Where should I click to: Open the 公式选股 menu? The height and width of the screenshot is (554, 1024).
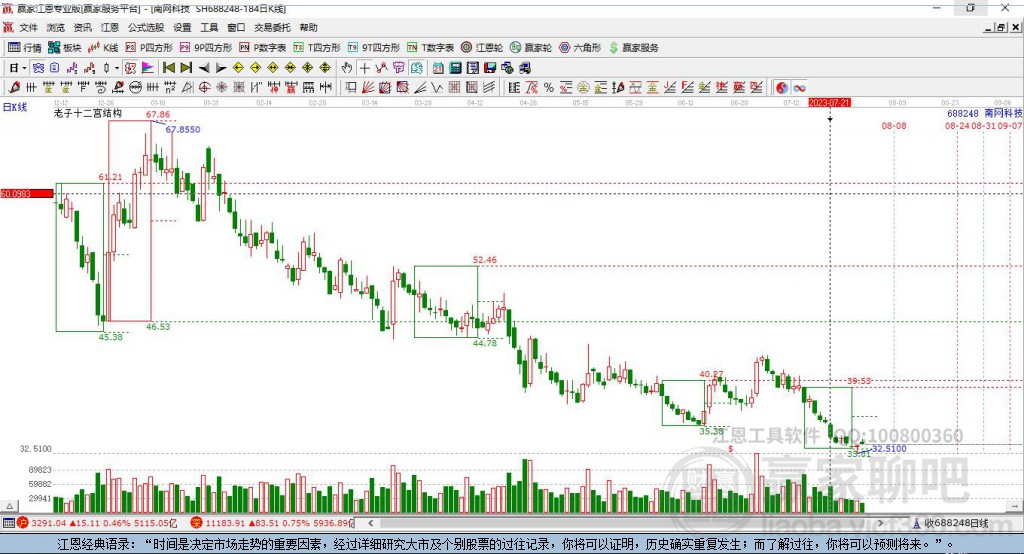point(146,27)
